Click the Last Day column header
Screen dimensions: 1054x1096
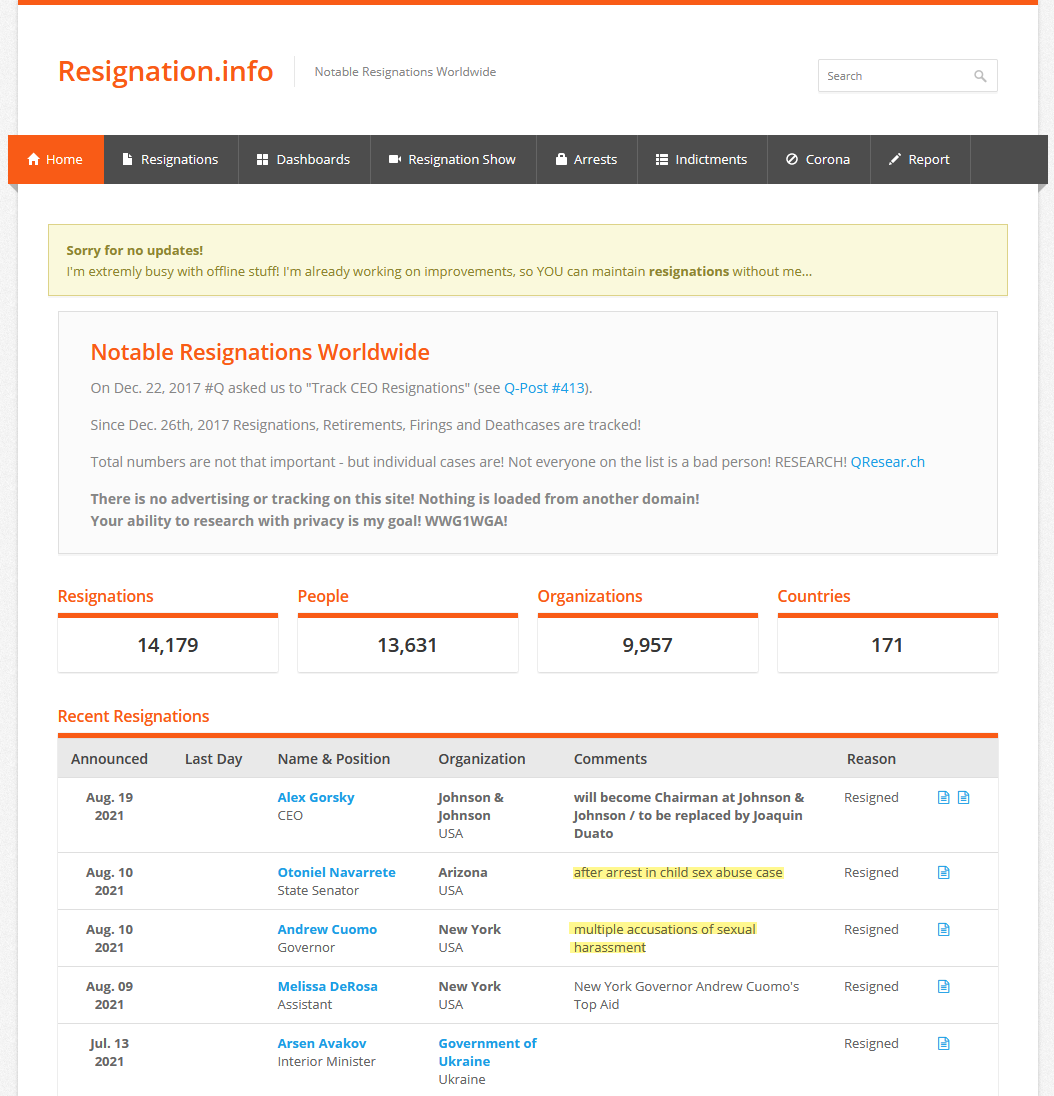click(213, 759)
